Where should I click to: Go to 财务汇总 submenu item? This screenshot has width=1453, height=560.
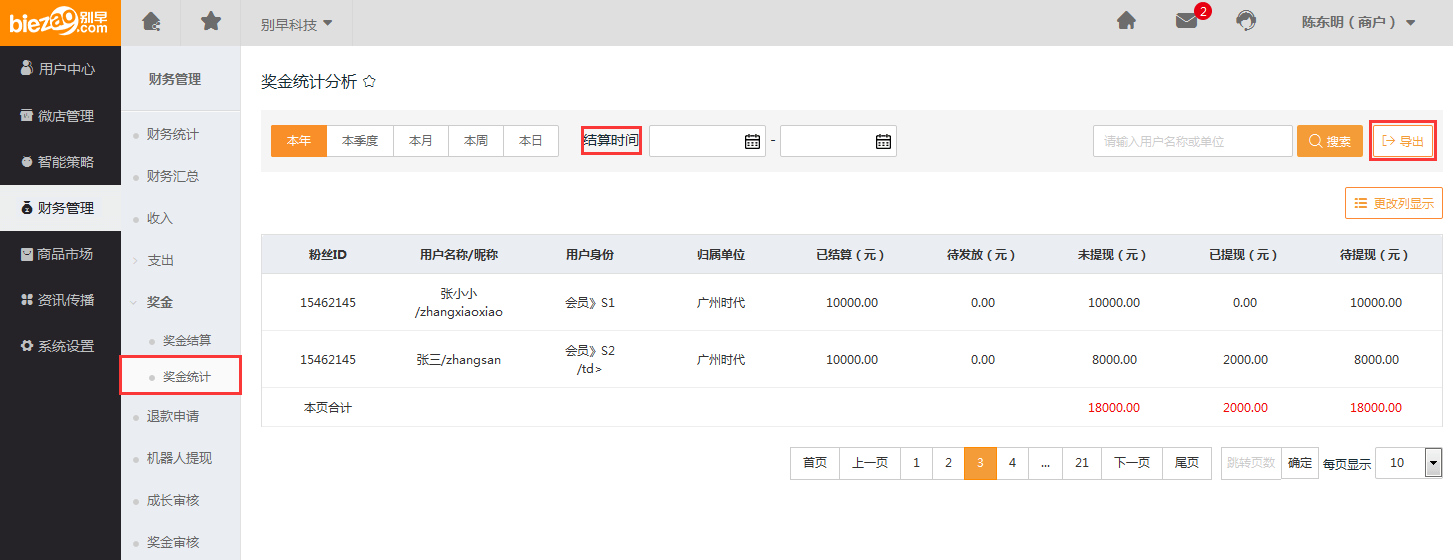click(x=173, y=176)
